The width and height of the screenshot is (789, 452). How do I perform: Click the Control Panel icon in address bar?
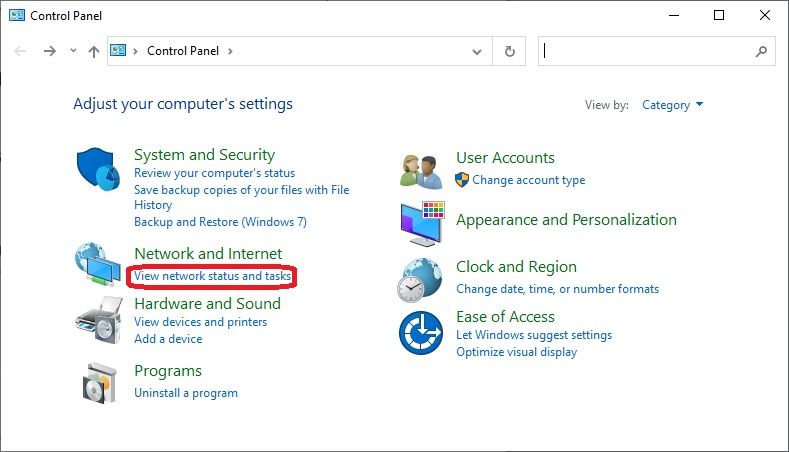coord(118,50)
